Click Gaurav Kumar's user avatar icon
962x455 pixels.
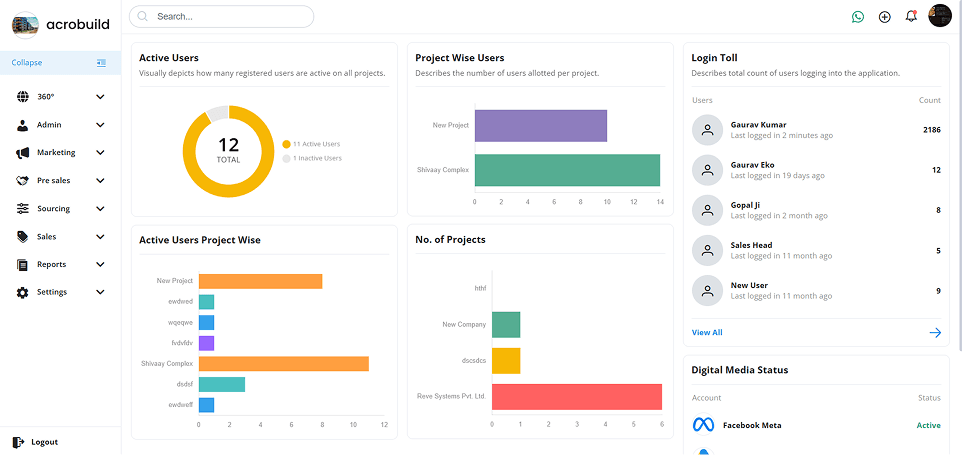[707, 130]
